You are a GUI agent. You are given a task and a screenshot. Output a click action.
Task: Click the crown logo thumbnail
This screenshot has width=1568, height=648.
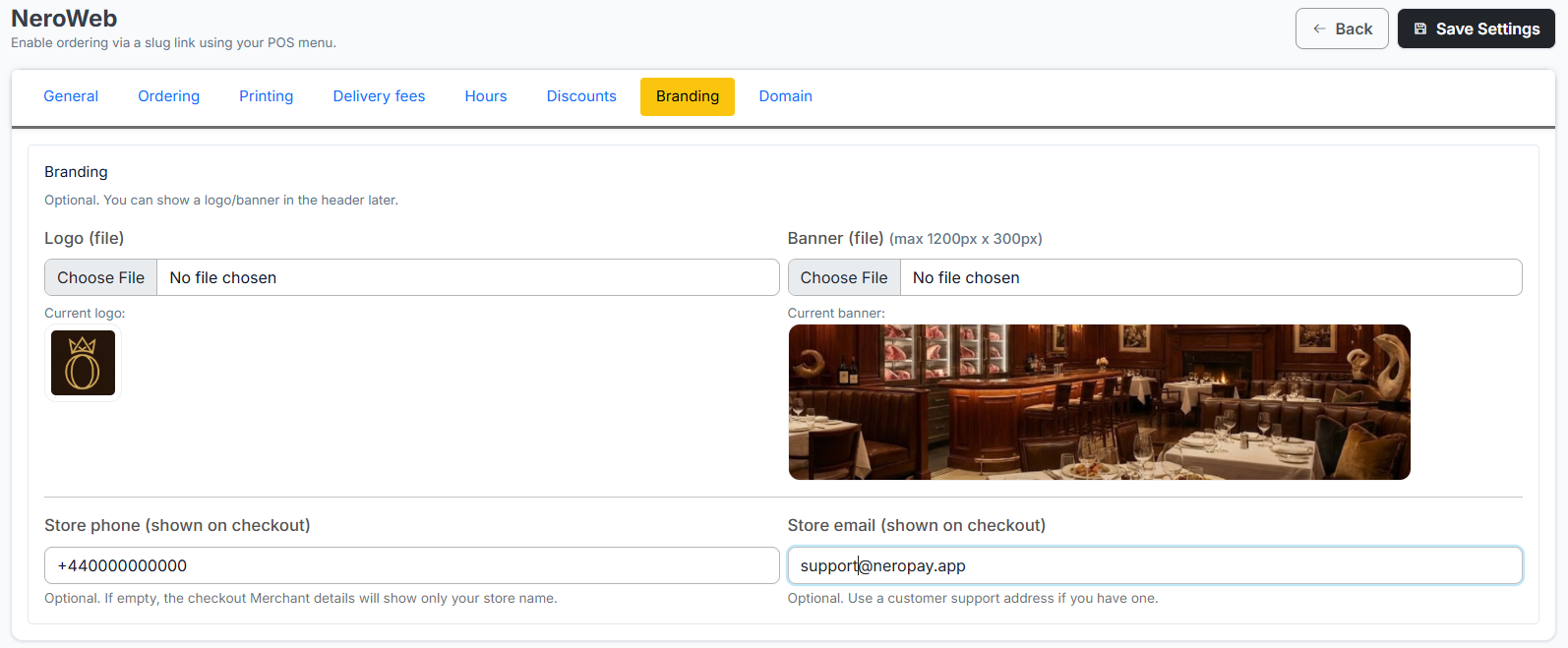tap(83, 363)
